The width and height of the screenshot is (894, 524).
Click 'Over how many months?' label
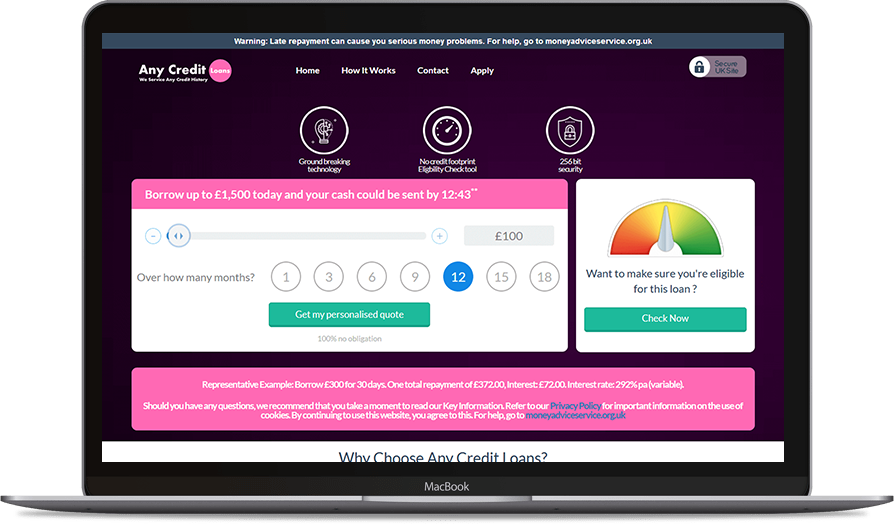point(196,278)
